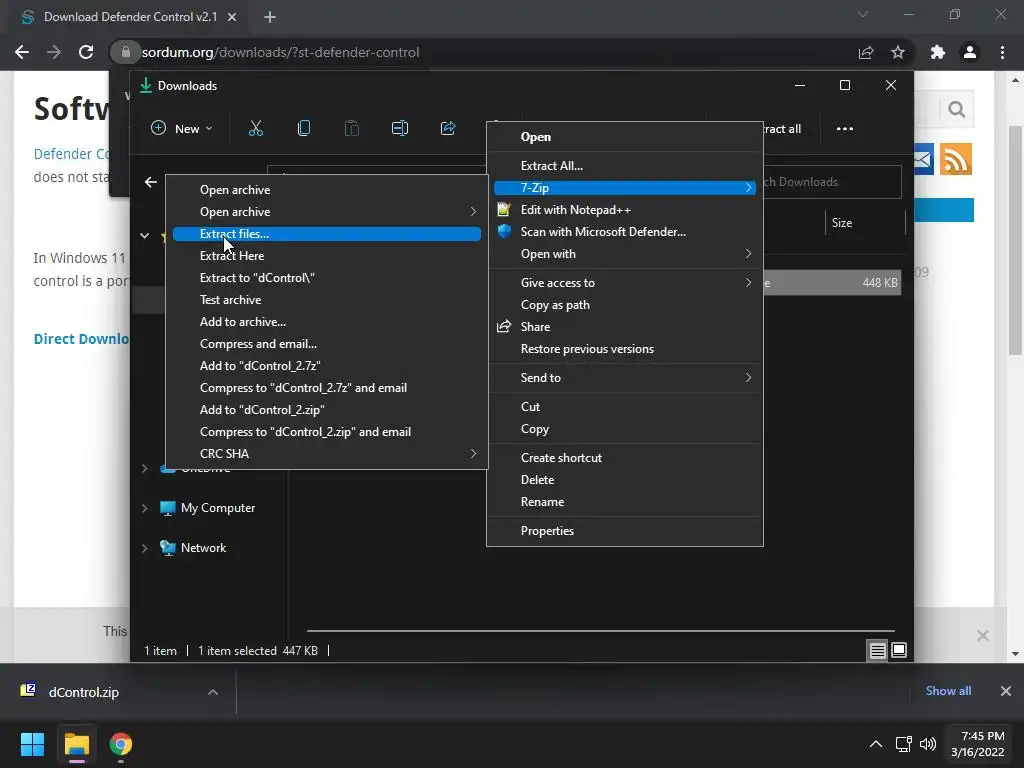The image size is (1024, 768).
Task: Click the Paste icon in Explorer toolbar
Action: pyautogui.click(x=351, y=129)
